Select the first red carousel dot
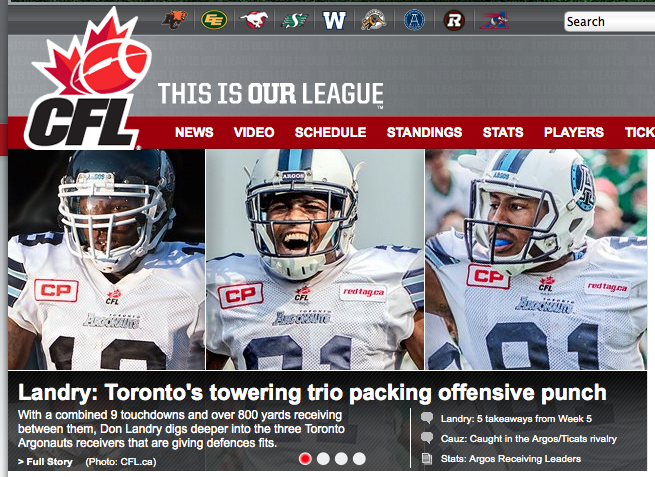 pos(305,459)
